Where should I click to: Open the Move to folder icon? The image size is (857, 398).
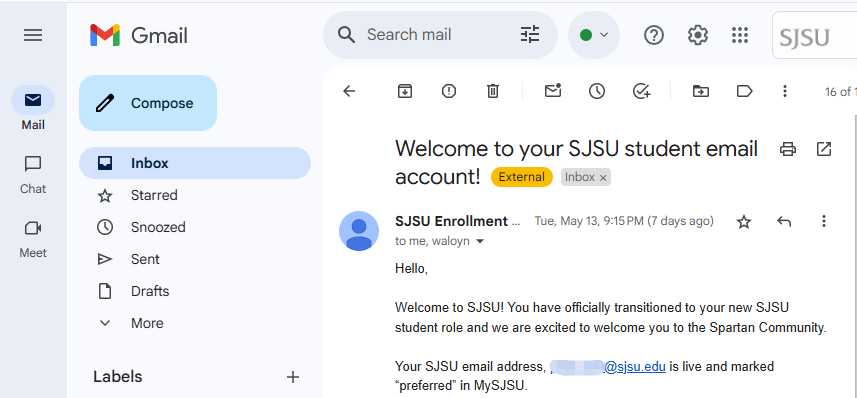[701, 91]
